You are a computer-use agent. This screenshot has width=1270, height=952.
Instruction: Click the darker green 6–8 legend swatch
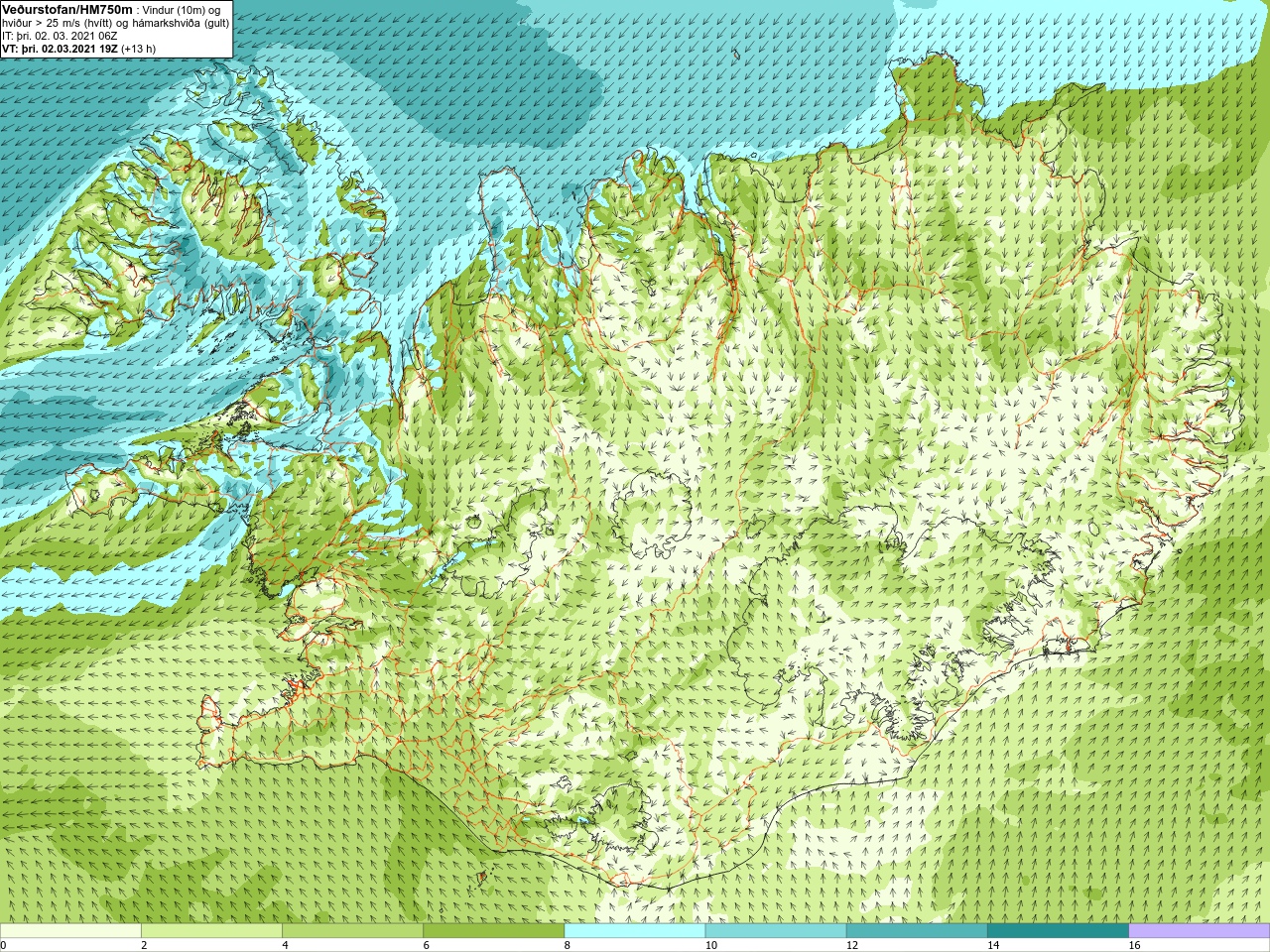[x=494, y=931]
